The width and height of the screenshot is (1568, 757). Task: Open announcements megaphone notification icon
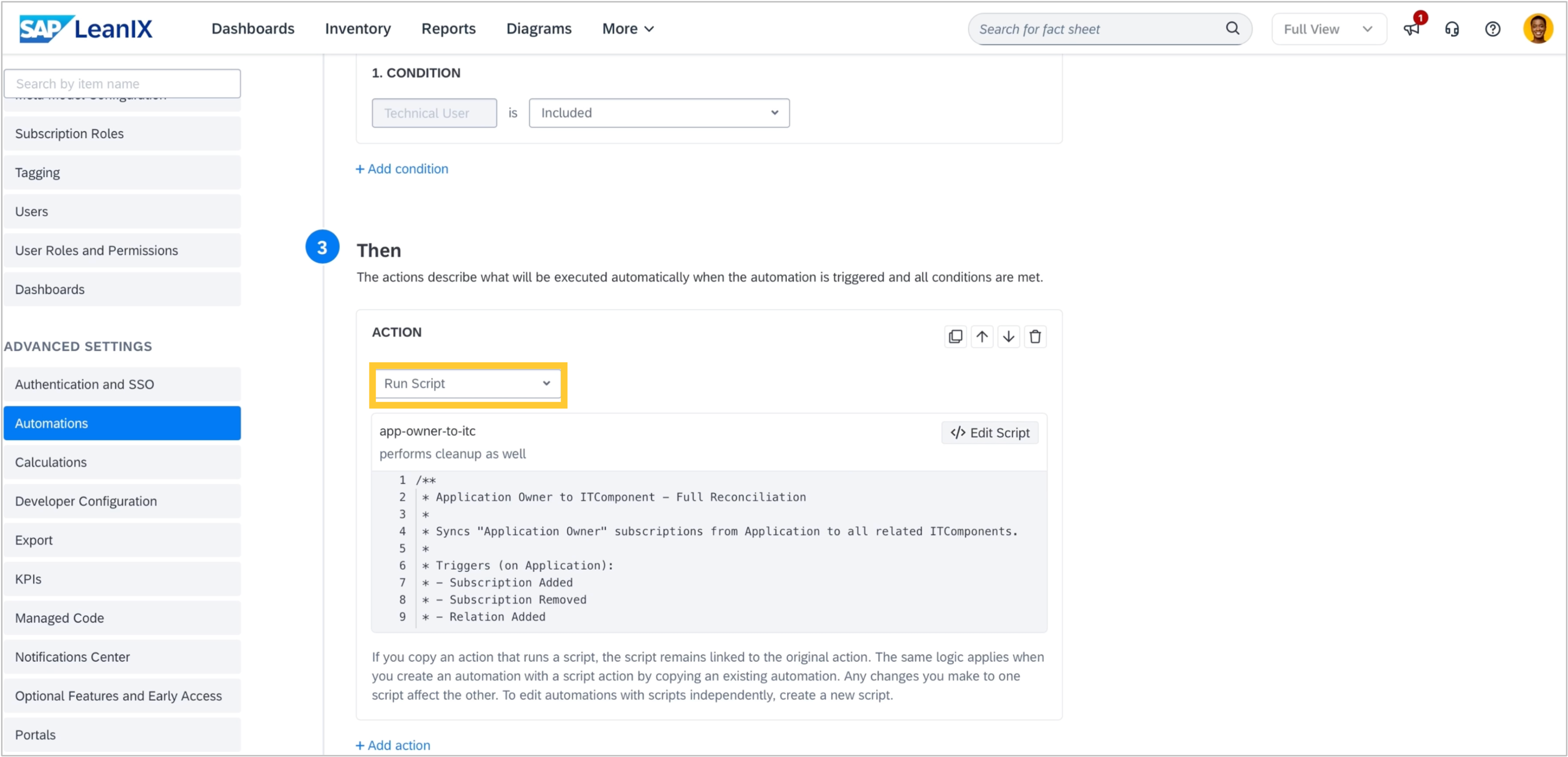1411,29
